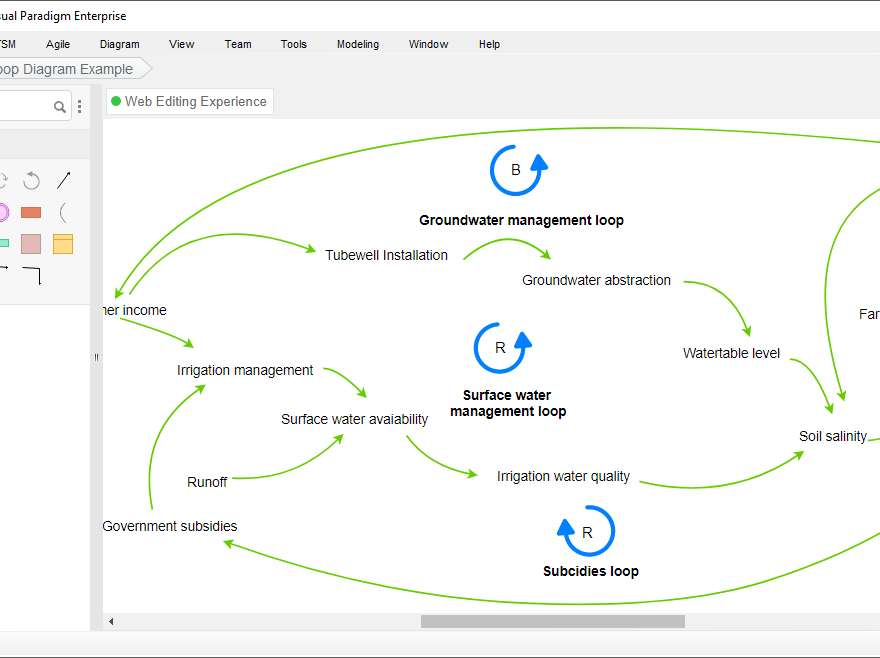The height and width of the screenshot is (658, 880).
Task: Click the Groundwater management loop label
Action: tap(521, 220)
